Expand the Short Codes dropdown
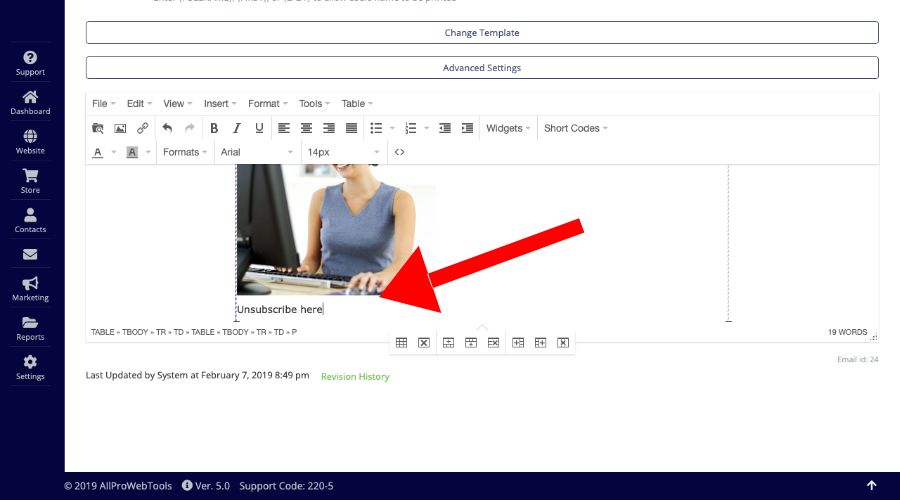 point(575,128)
